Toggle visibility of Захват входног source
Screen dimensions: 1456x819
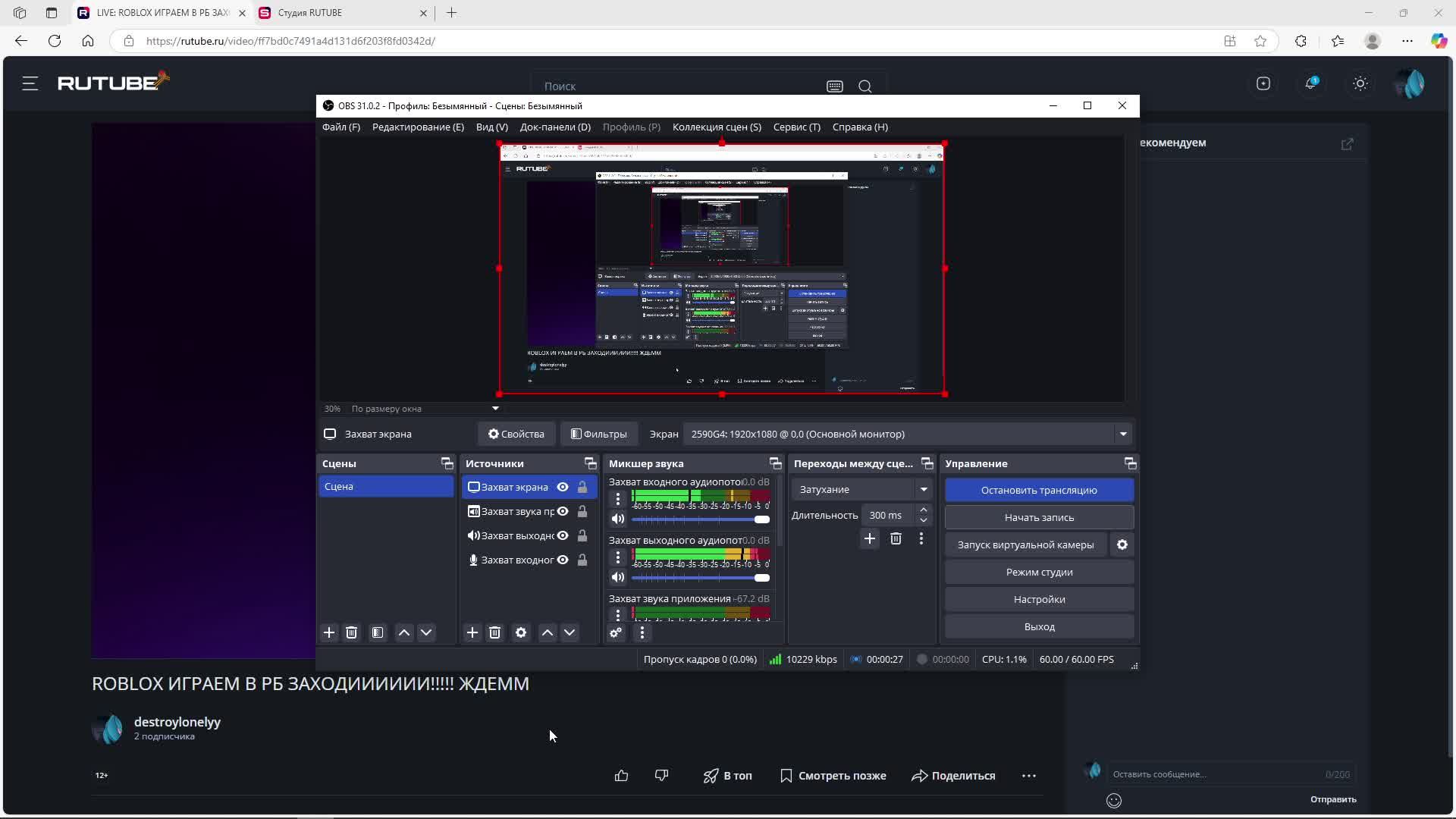563,560
